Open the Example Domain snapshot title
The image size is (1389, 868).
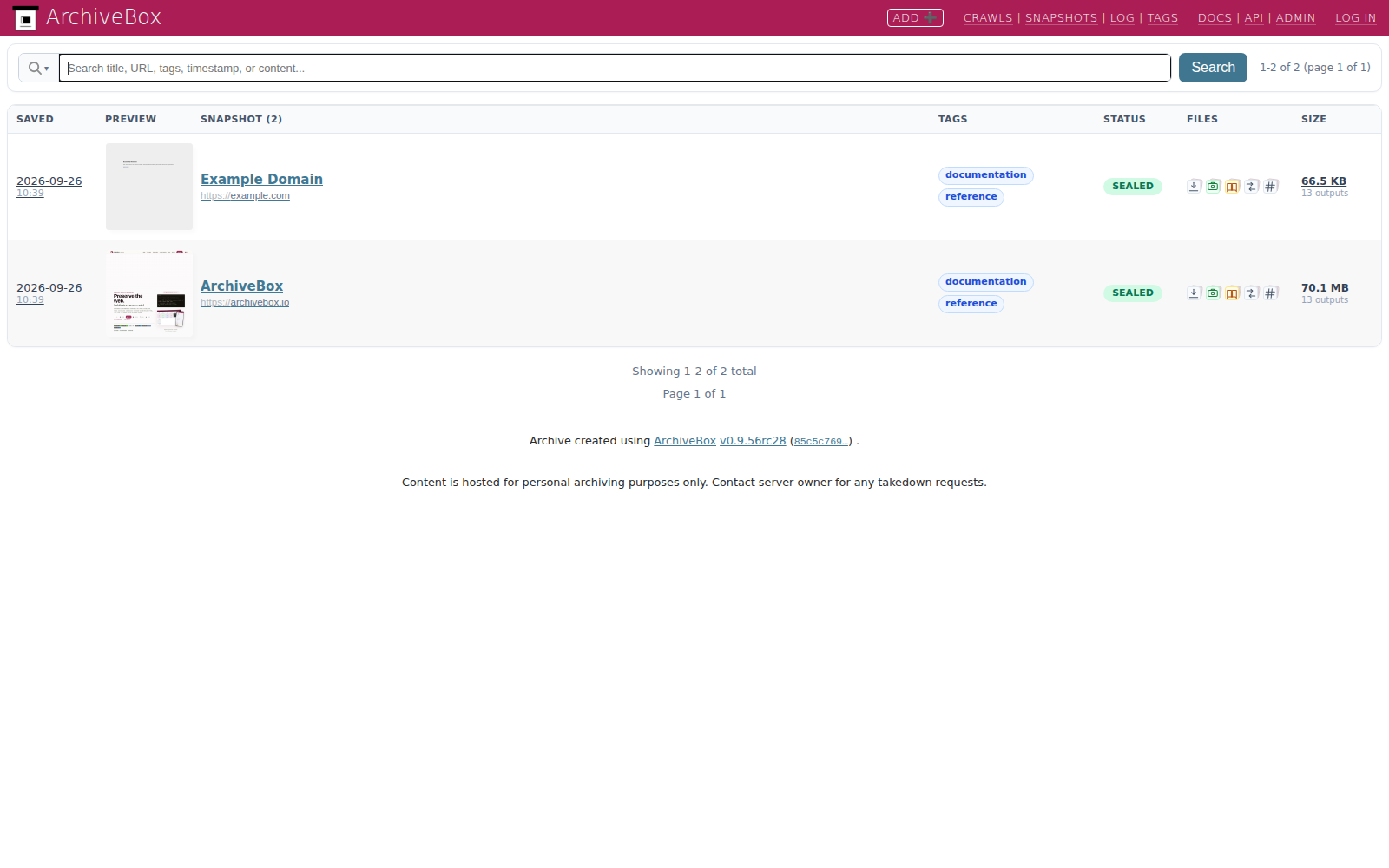pos(261,179)
